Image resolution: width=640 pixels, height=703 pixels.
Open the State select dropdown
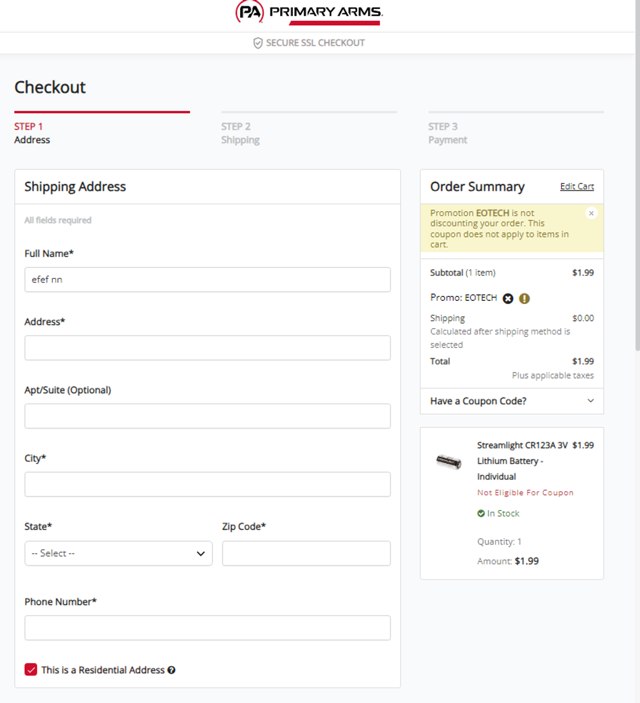(118, 553)
